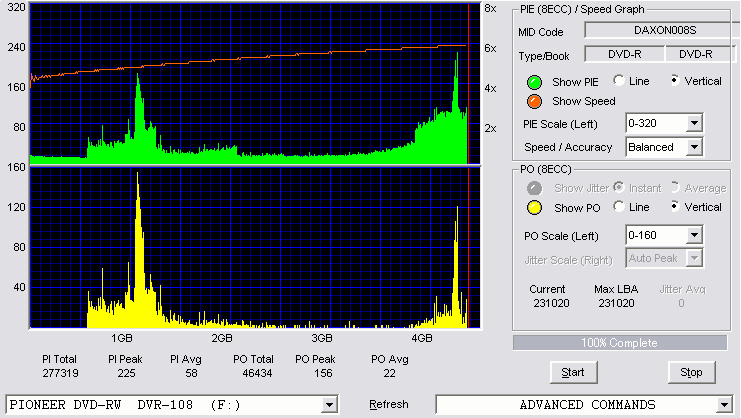The image size is (741, 418).
Task: Open the PIONEER DVD-RW drive selector dropdown
Action: 329,405
